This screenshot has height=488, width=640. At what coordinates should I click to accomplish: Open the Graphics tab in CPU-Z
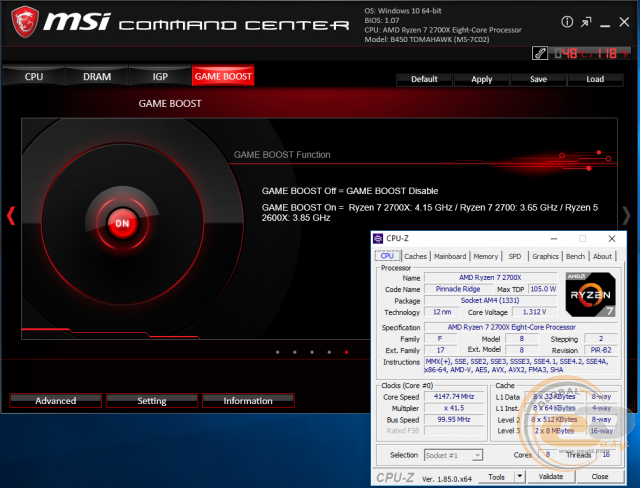click(x=545, y=256)
